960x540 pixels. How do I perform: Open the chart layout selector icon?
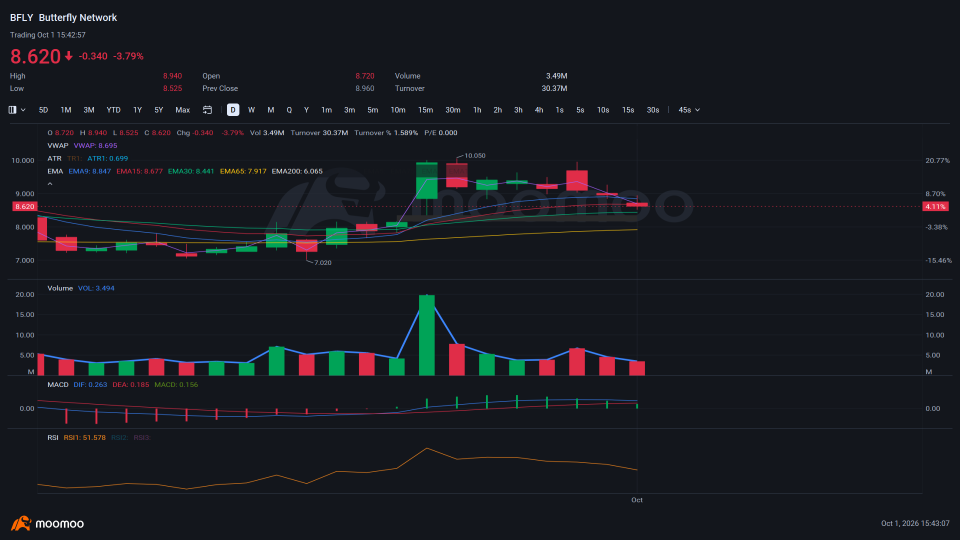pyautogui.click(x=12, y=110)
